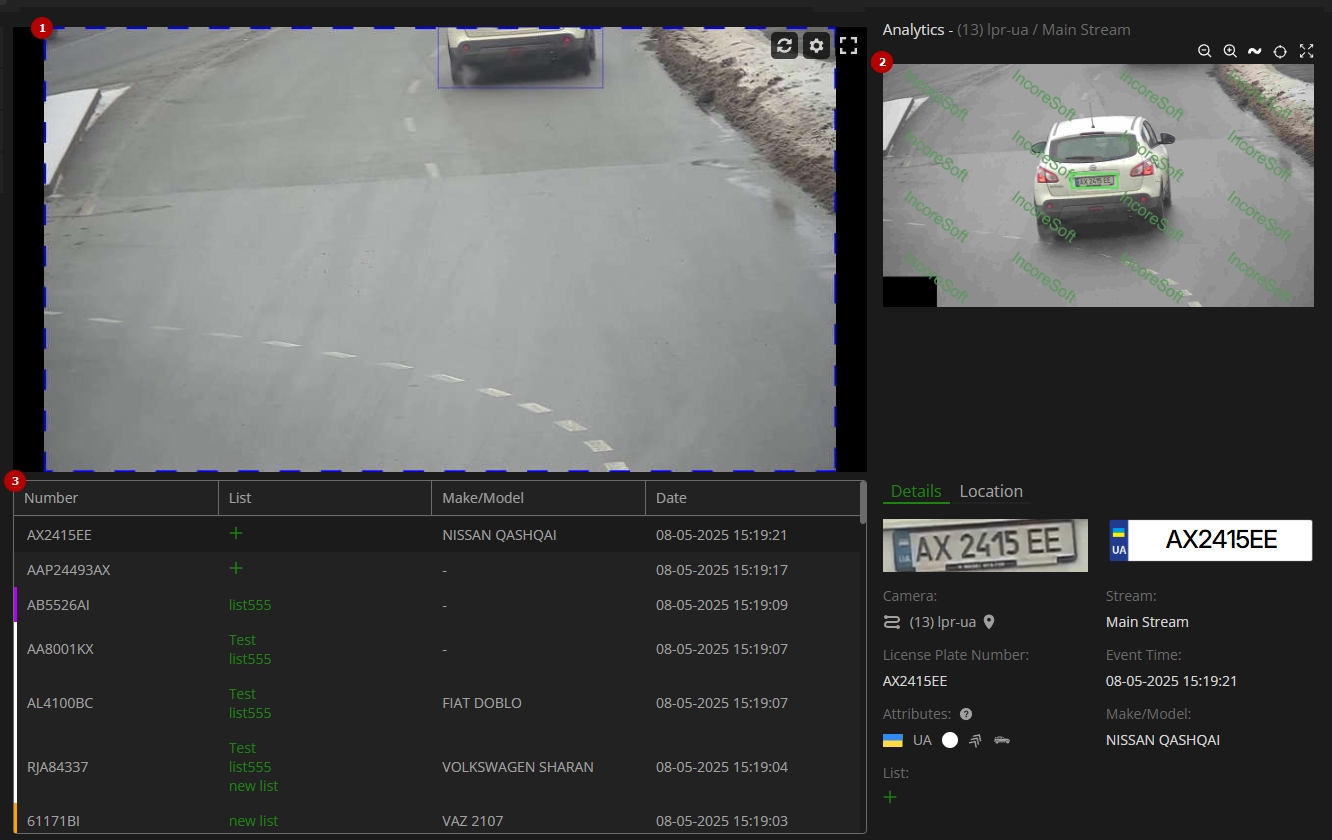The width and height of the screenshot is (1332, 840).
Task: Click the recognized AX2415EE plate graphic
Action: [x=1211, y=540]
